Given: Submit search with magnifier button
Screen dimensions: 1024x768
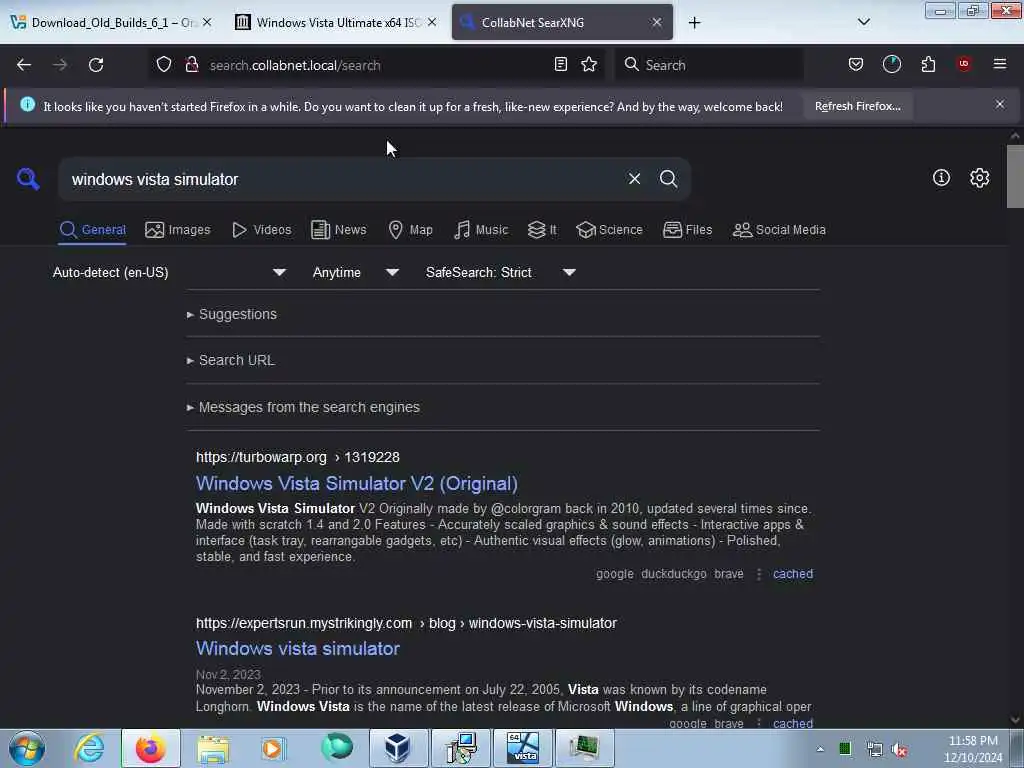Looking at the screenshot, I should tap(668, 179).
